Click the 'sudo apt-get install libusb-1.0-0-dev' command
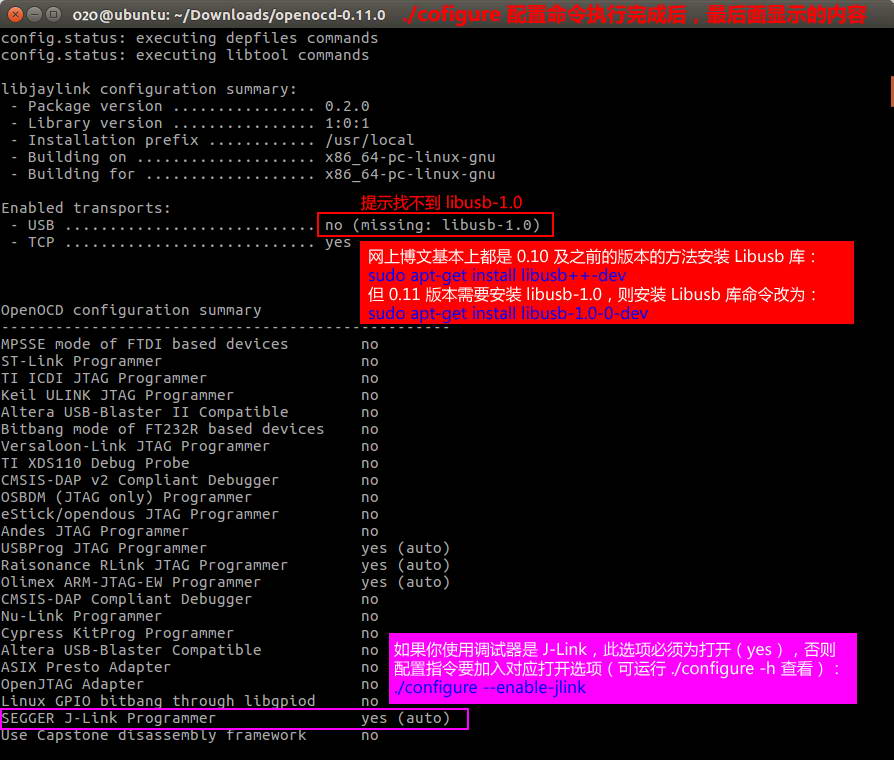 507,313
